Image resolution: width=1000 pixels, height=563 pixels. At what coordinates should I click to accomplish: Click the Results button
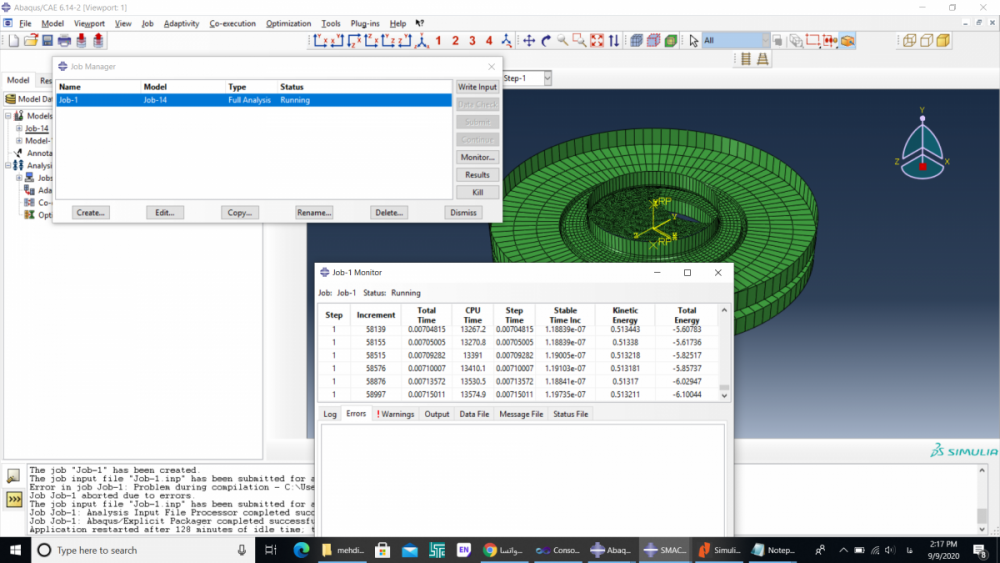click(x=477, y=175)
